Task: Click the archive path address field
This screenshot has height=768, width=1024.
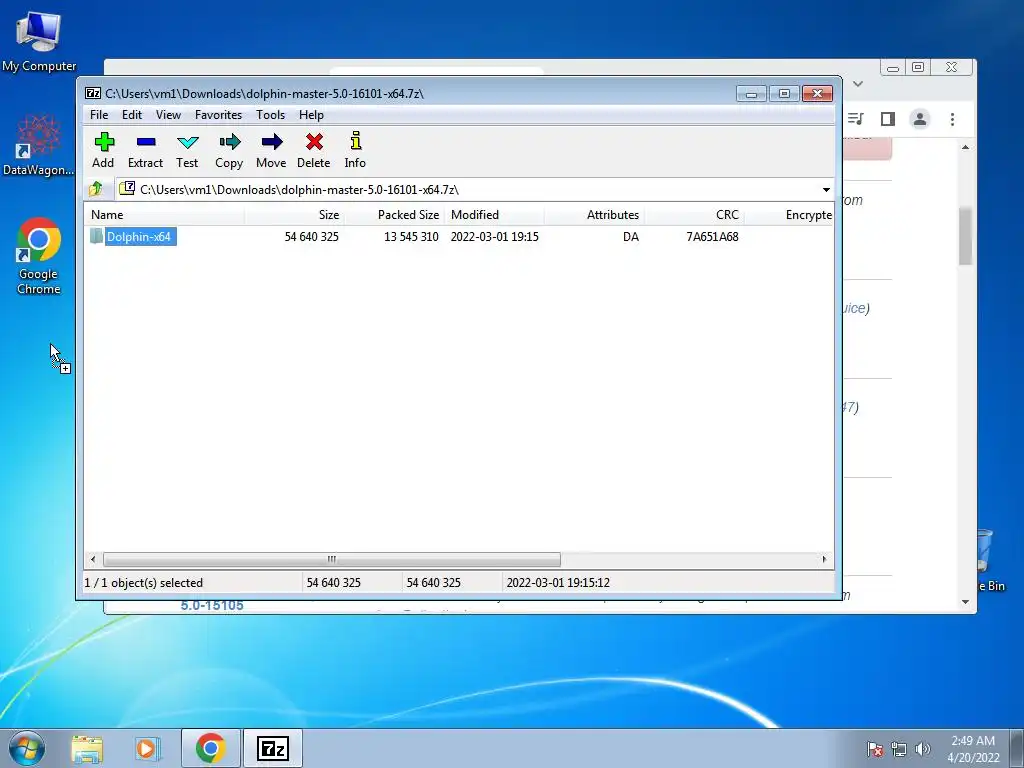Action: click(467, 189)
